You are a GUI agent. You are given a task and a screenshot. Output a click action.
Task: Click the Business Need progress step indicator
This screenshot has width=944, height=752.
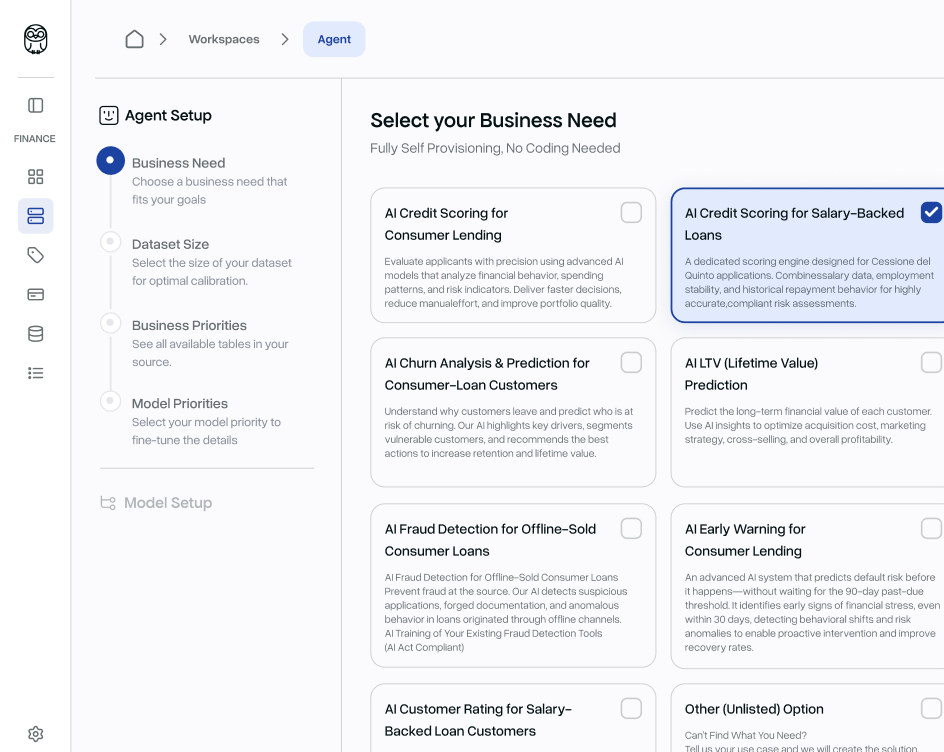[110, 160]
